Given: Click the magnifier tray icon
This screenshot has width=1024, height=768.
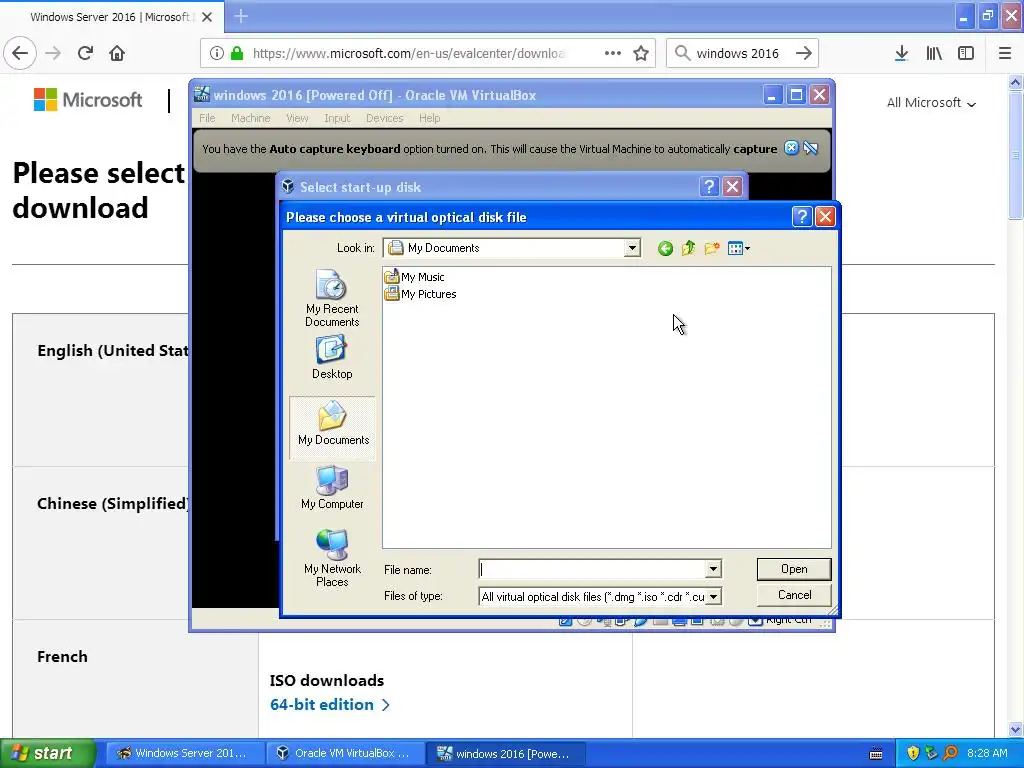Looking at the screenshot, I should (x=950, y=753).
